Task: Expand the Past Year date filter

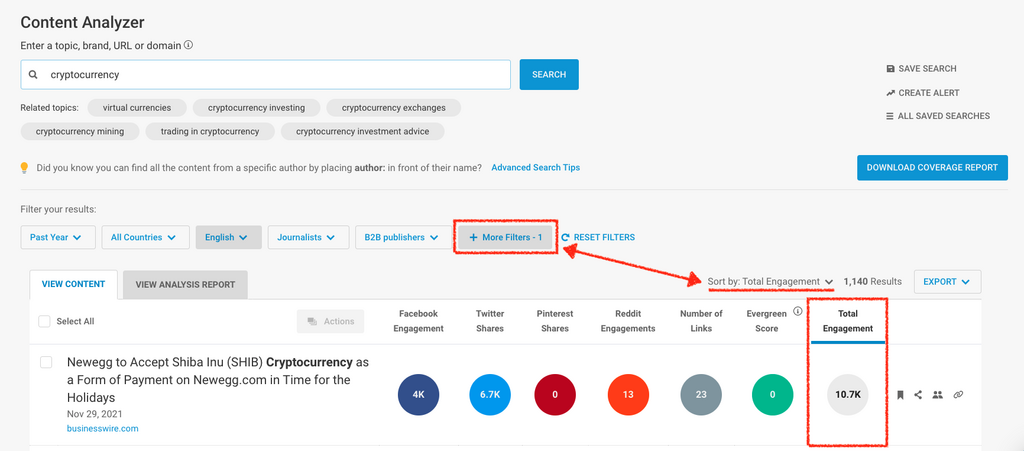Action: coord(57,237)
